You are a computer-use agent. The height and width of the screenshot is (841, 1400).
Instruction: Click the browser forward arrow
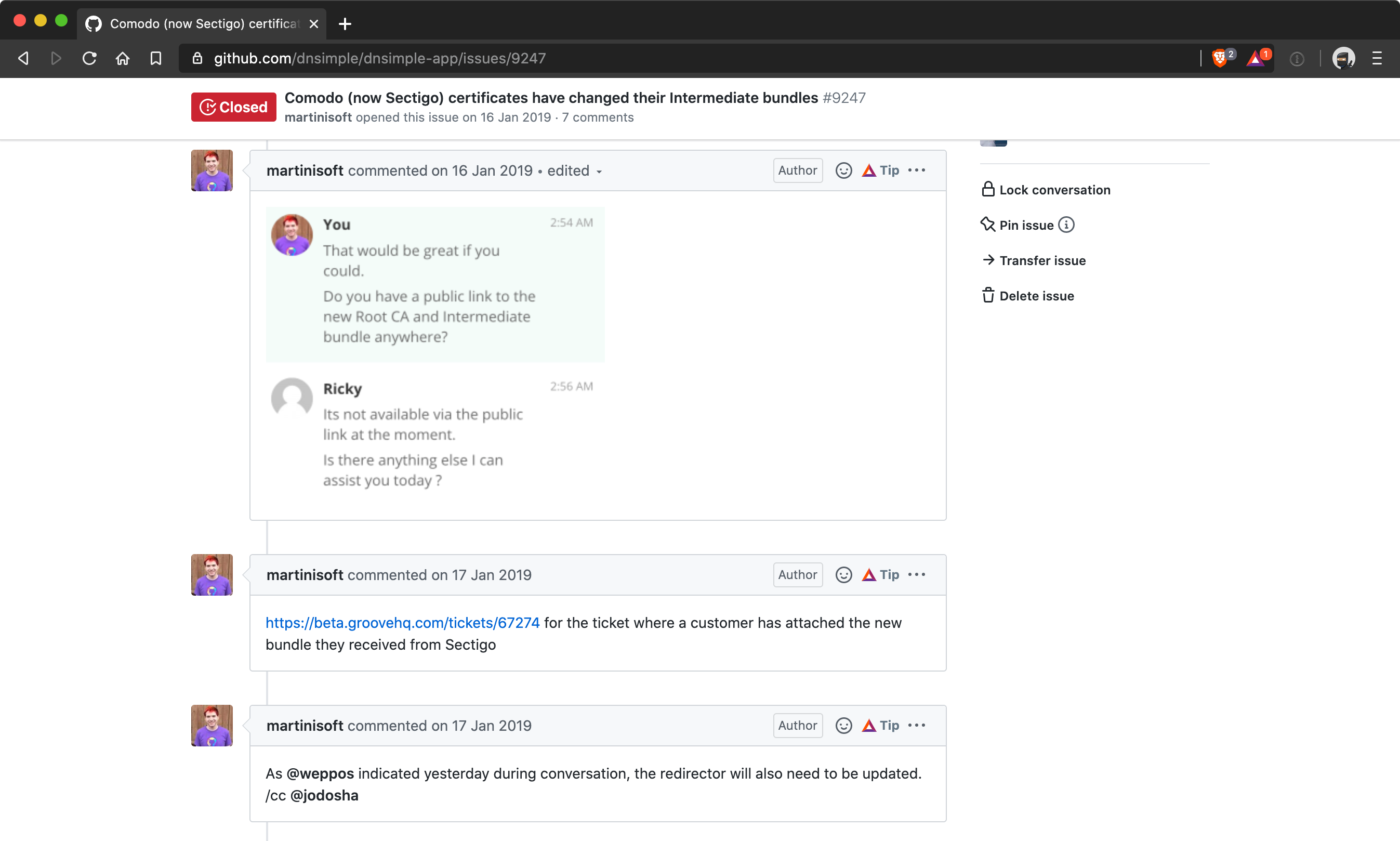coord(56,58)
